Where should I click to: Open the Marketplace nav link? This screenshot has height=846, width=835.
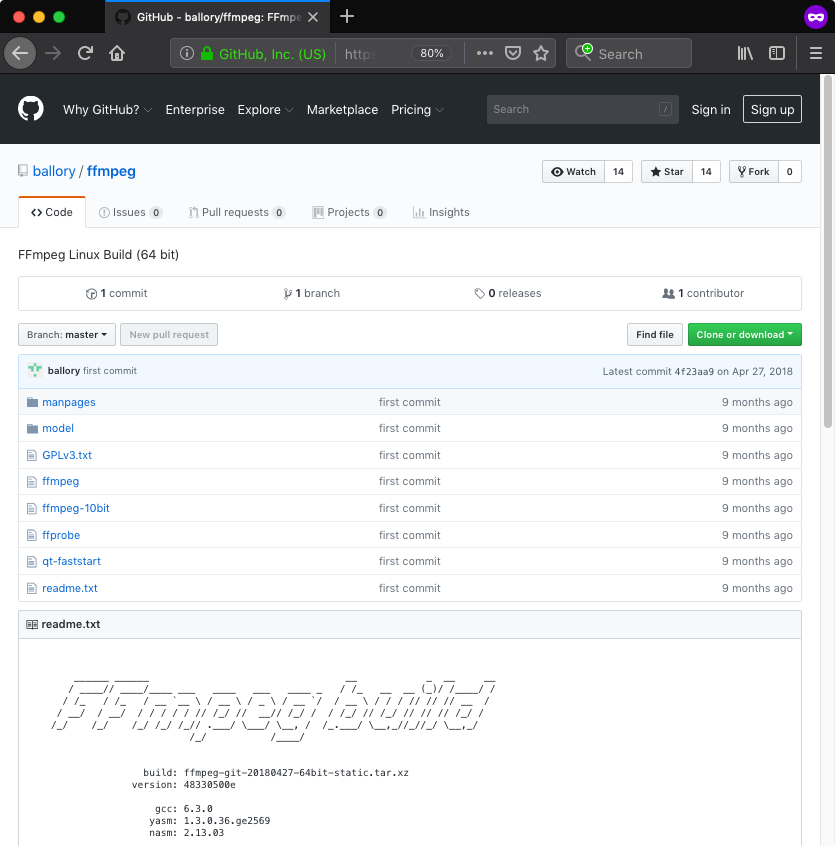tap(343, 110)
